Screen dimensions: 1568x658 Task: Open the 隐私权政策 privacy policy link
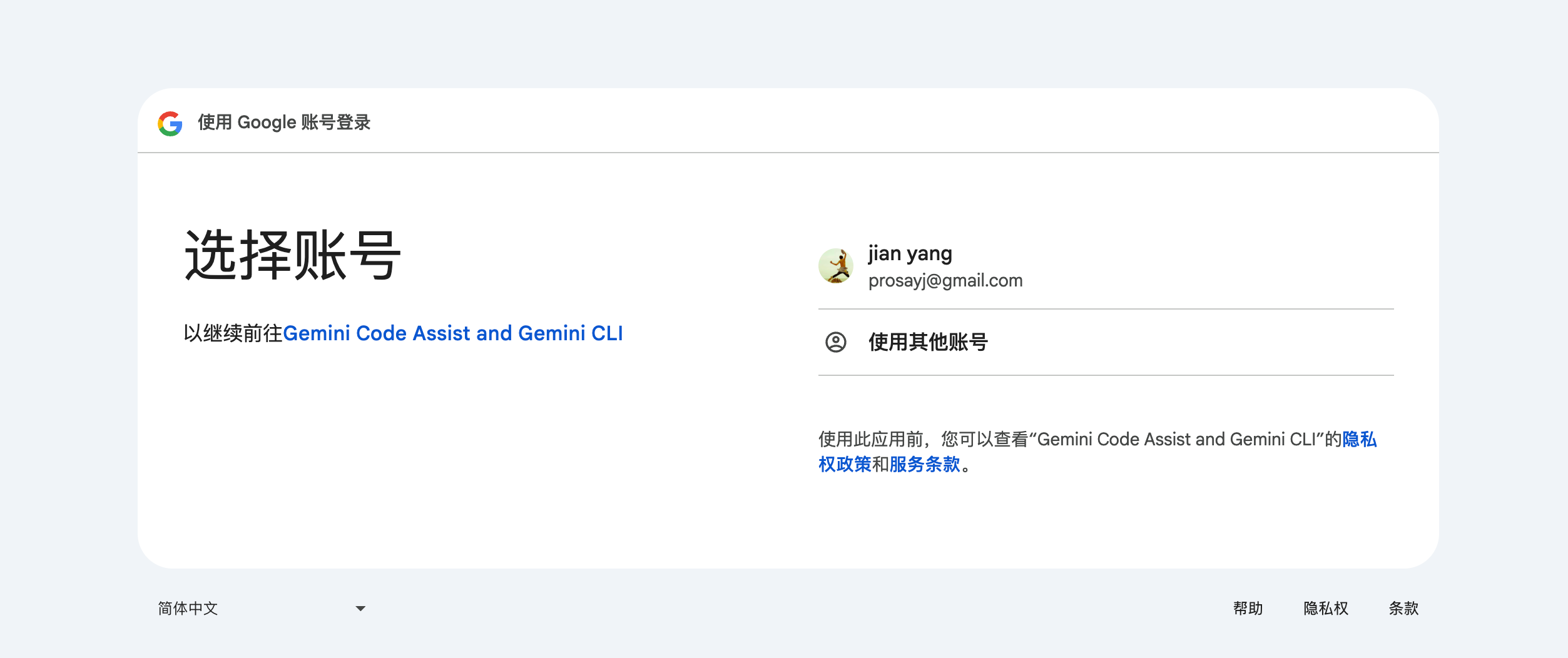pyautogui.click(x=1359, y=439)
